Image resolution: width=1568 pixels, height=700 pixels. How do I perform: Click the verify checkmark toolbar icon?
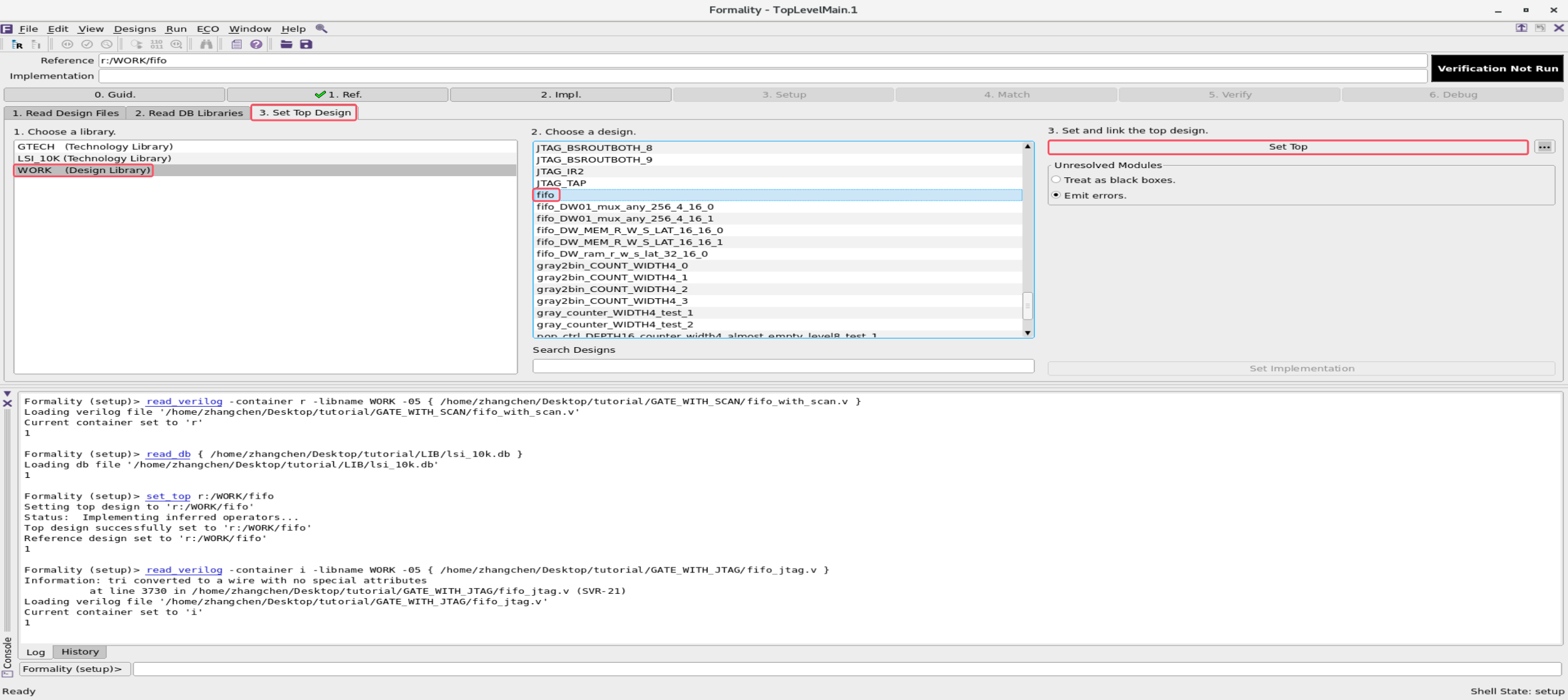[x=87, y=44]
